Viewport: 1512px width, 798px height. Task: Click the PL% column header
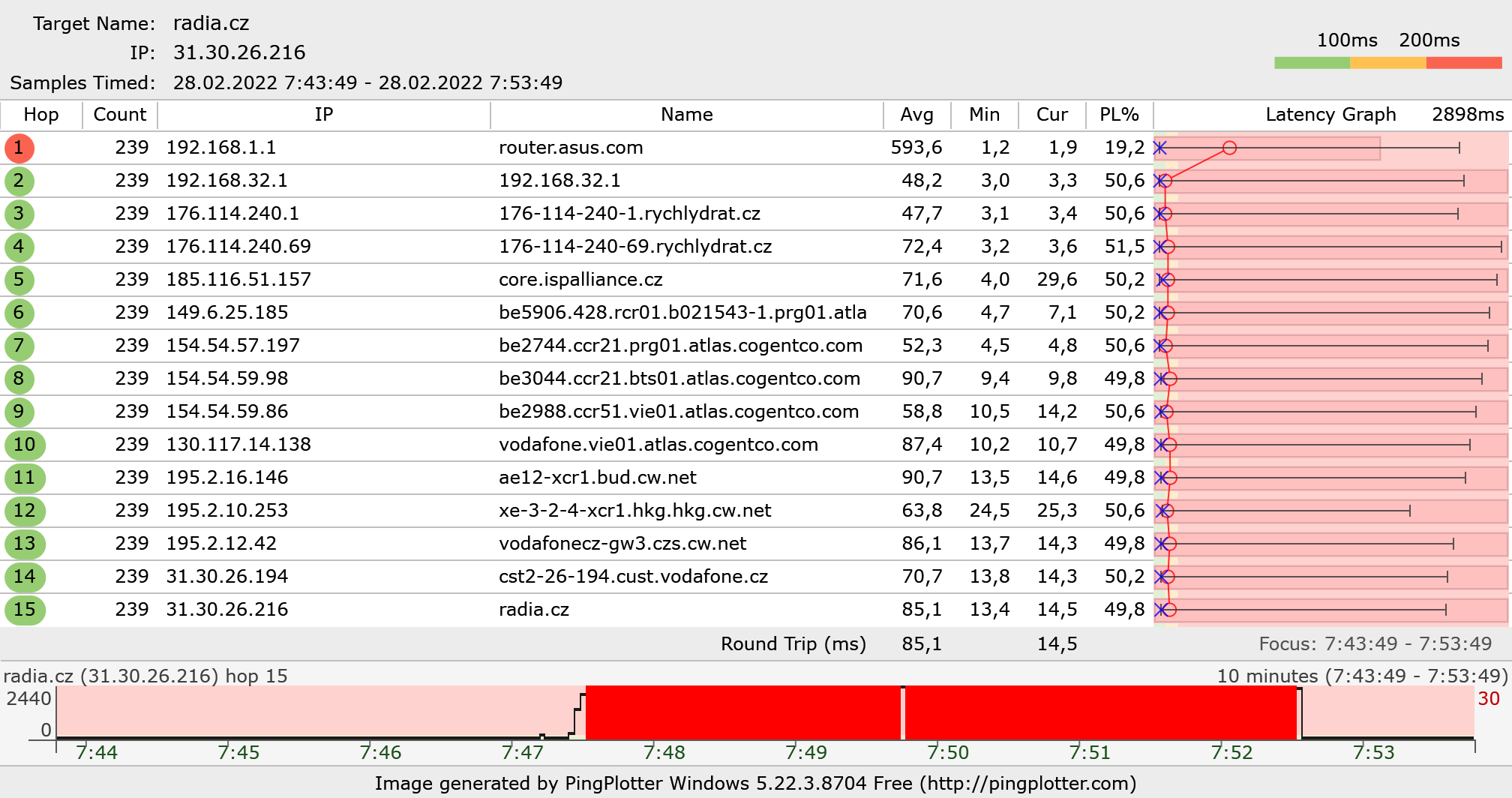coord(1118,115)
